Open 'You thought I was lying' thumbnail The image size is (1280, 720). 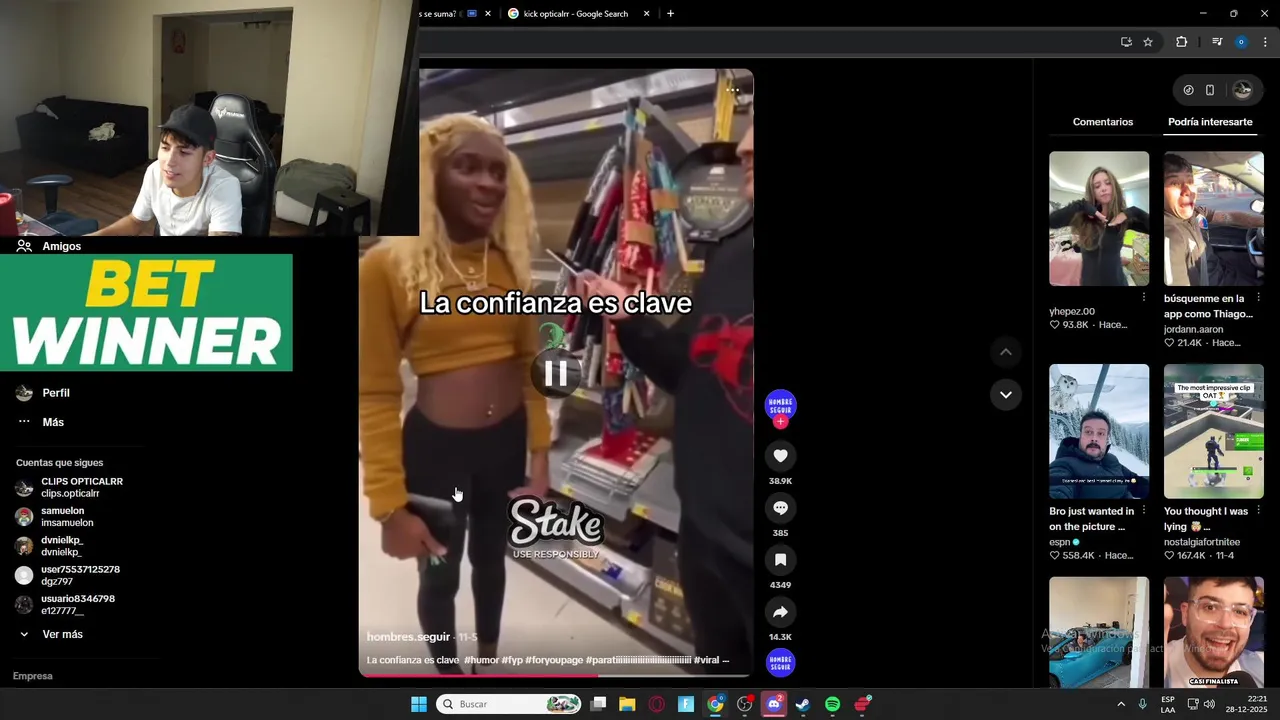click(1214, 431)
